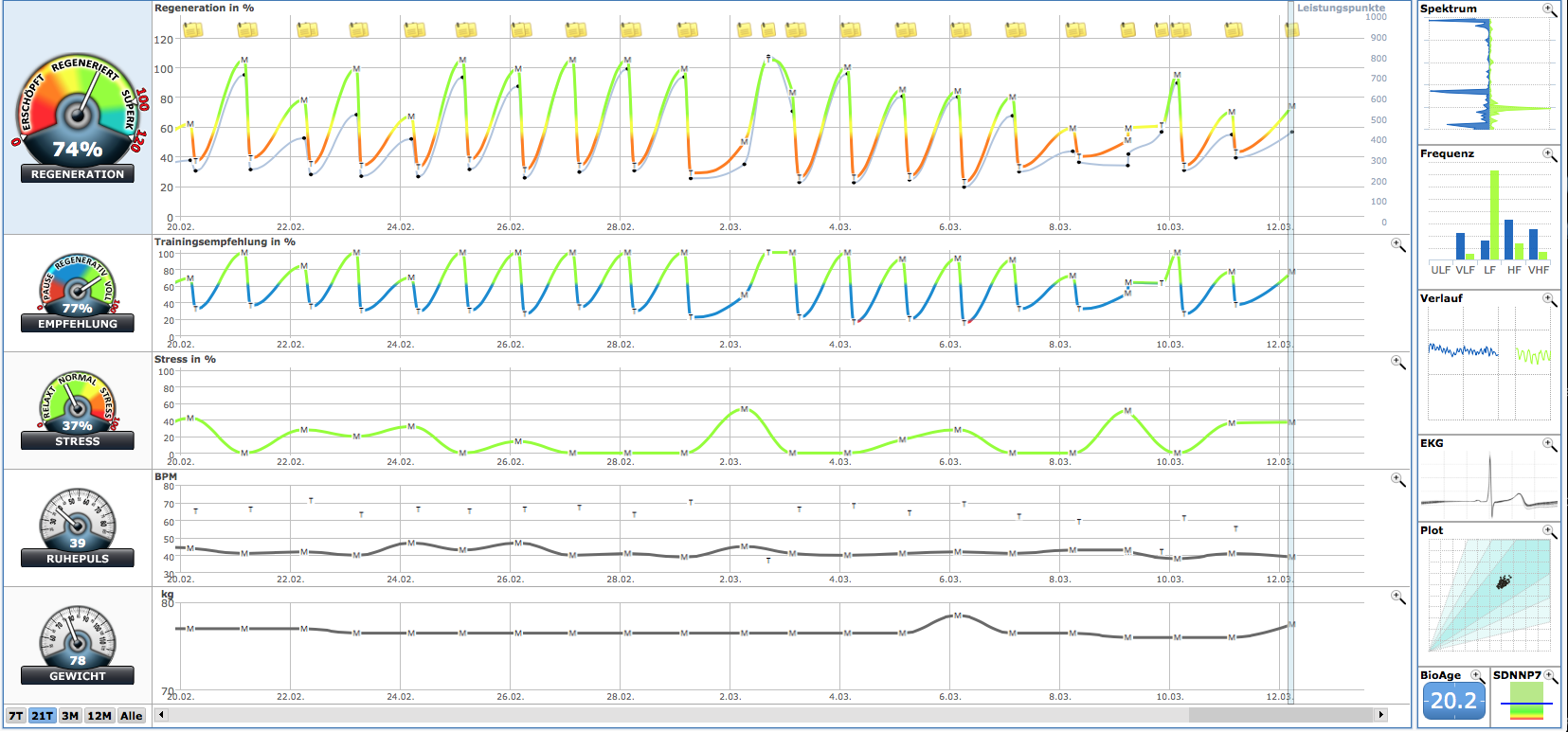Show the Alle time range
This screenshot has width=1568, height=732.
click(132, 716)
